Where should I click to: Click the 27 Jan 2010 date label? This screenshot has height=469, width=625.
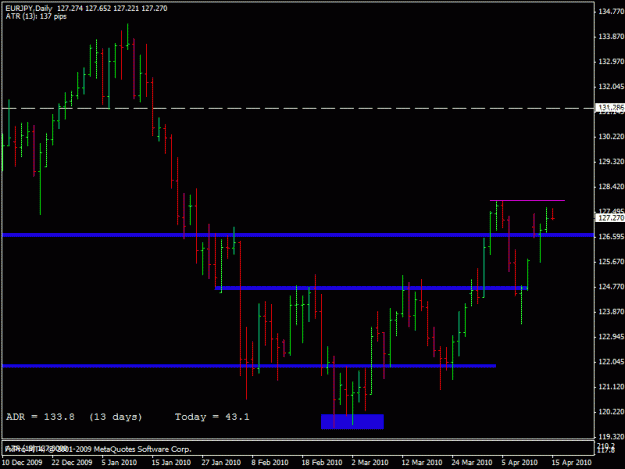click(x=221, y=463)
